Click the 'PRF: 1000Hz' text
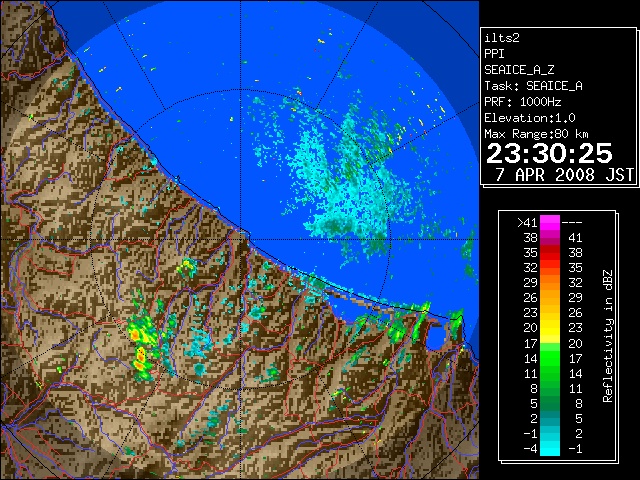The width and height of the screenshot is (640, 480). (523, 102)
